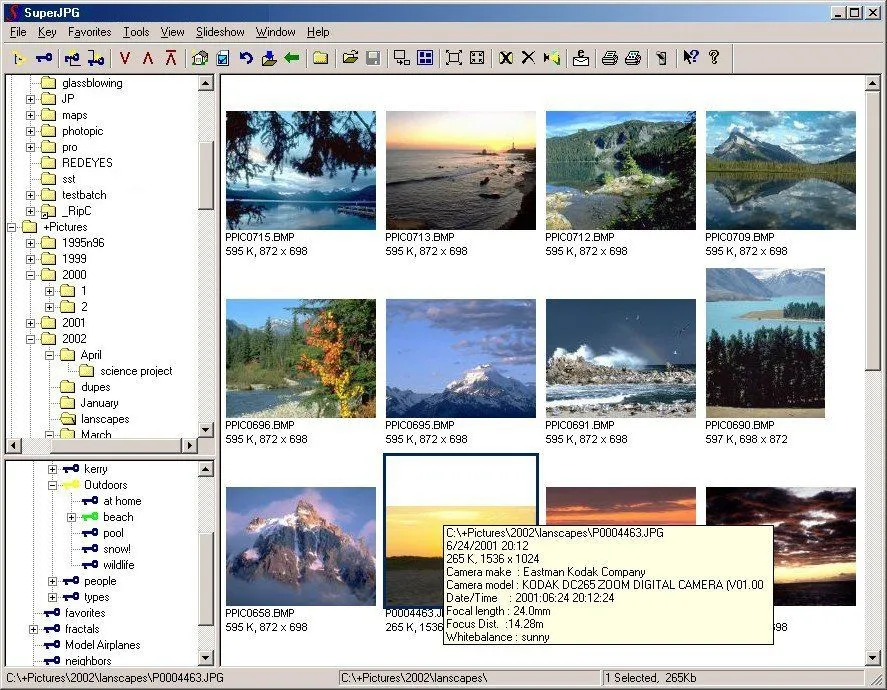
Task: Expand the beach key node
Action: coord(72,516)
